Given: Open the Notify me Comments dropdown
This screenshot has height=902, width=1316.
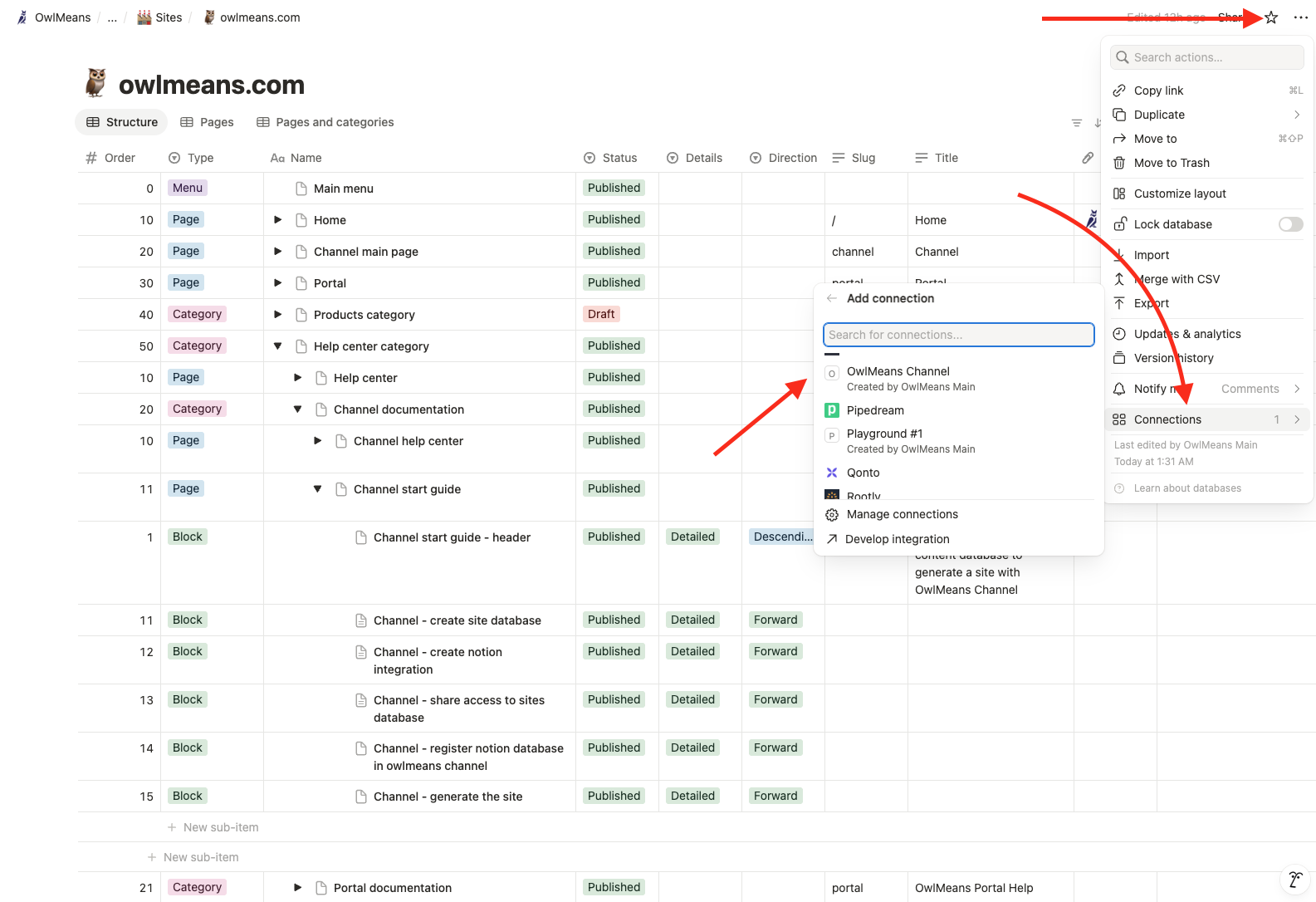Looking at the screenshot, I should [1260, 389].
